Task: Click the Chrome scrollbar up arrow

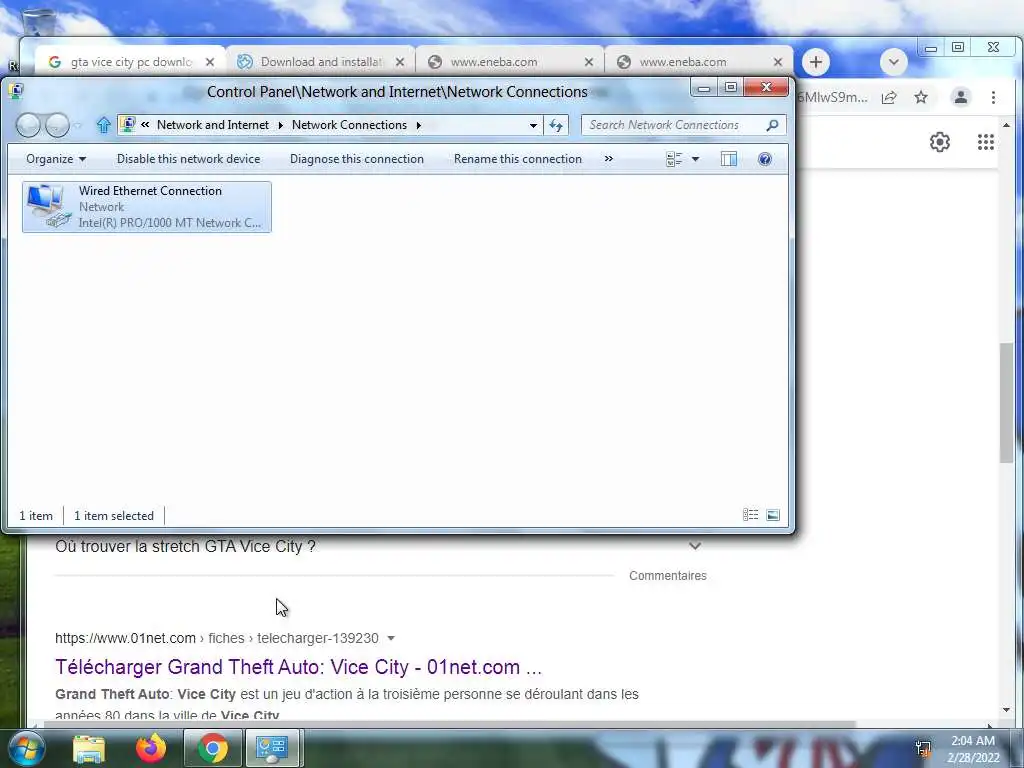Action: point(1006,125)
